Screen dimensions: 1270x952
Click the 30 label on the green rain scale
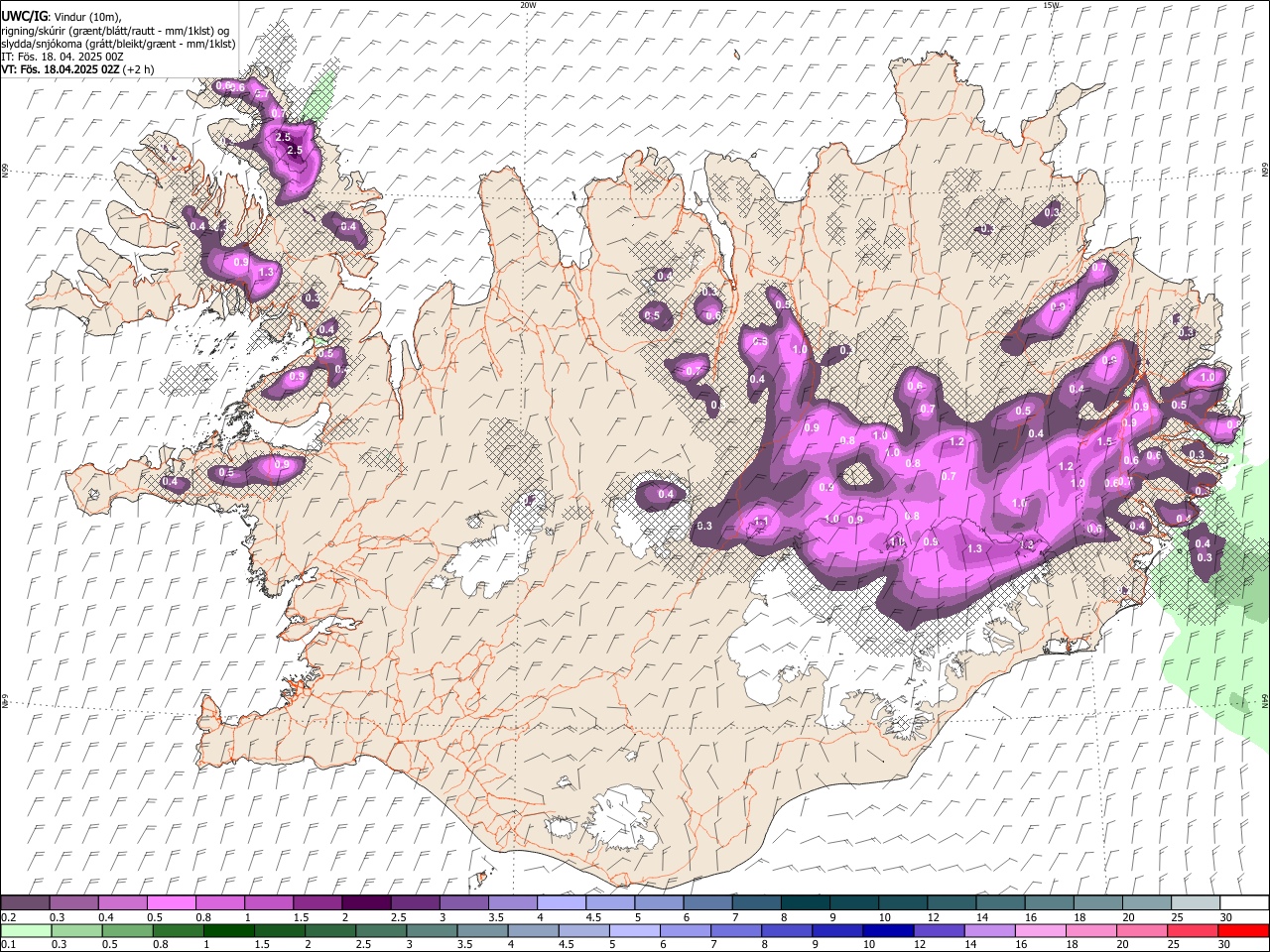point(1223,945)
